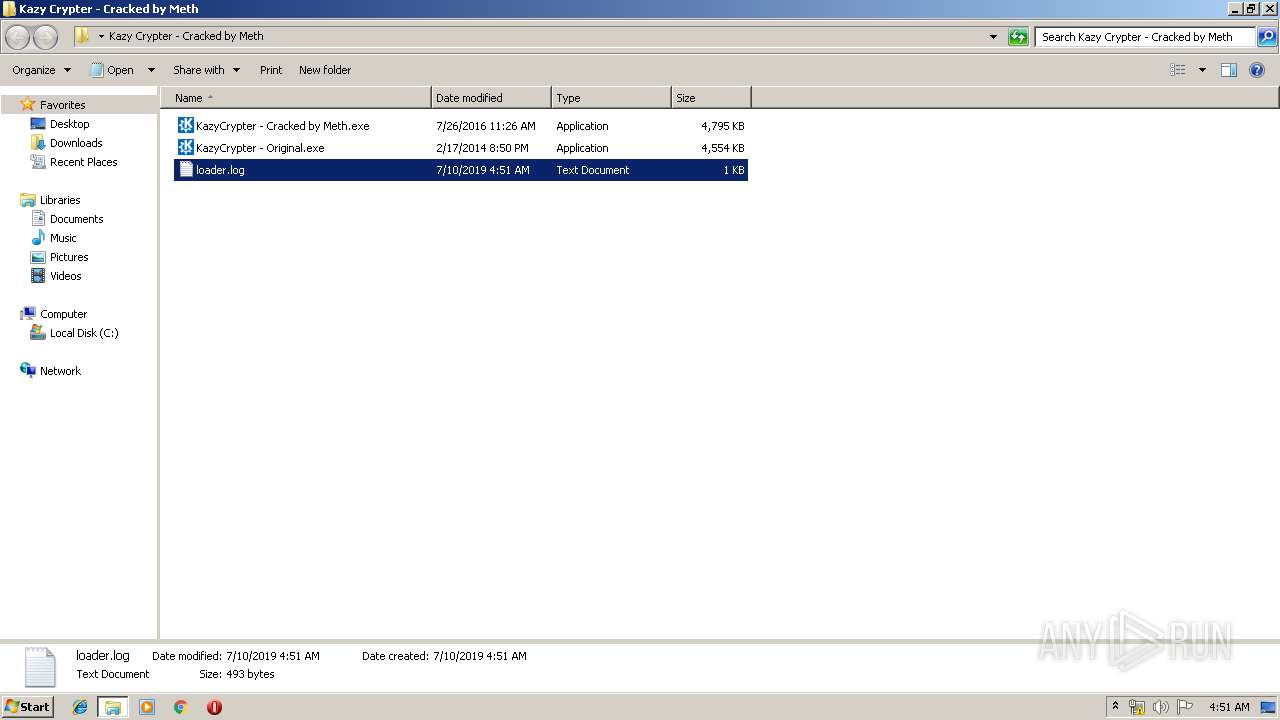Open the Pictures library icon
This screenshot has width=1280, height=720.
(x=38, y=257)
